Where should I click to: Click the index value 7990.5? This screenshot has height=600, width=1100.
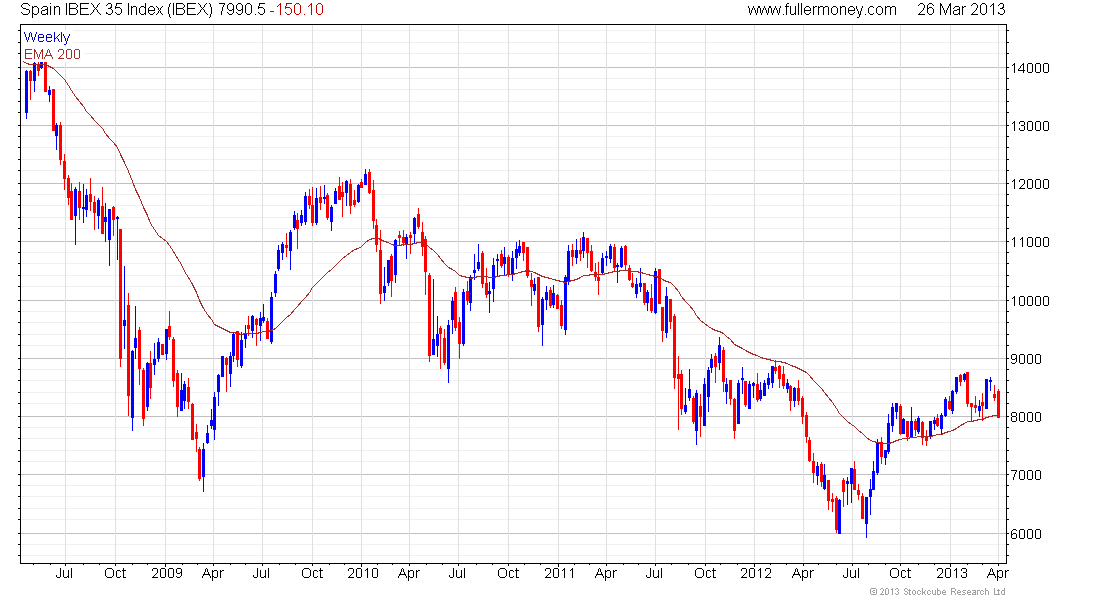(242, 10)
